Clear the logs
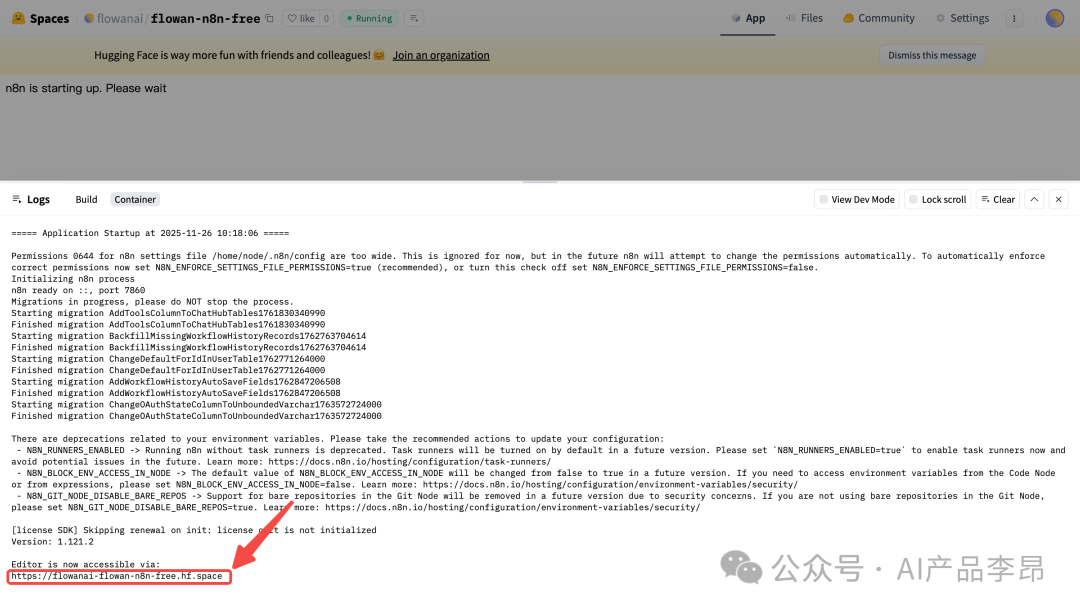The image size is (1080, 612). (998, 200)
